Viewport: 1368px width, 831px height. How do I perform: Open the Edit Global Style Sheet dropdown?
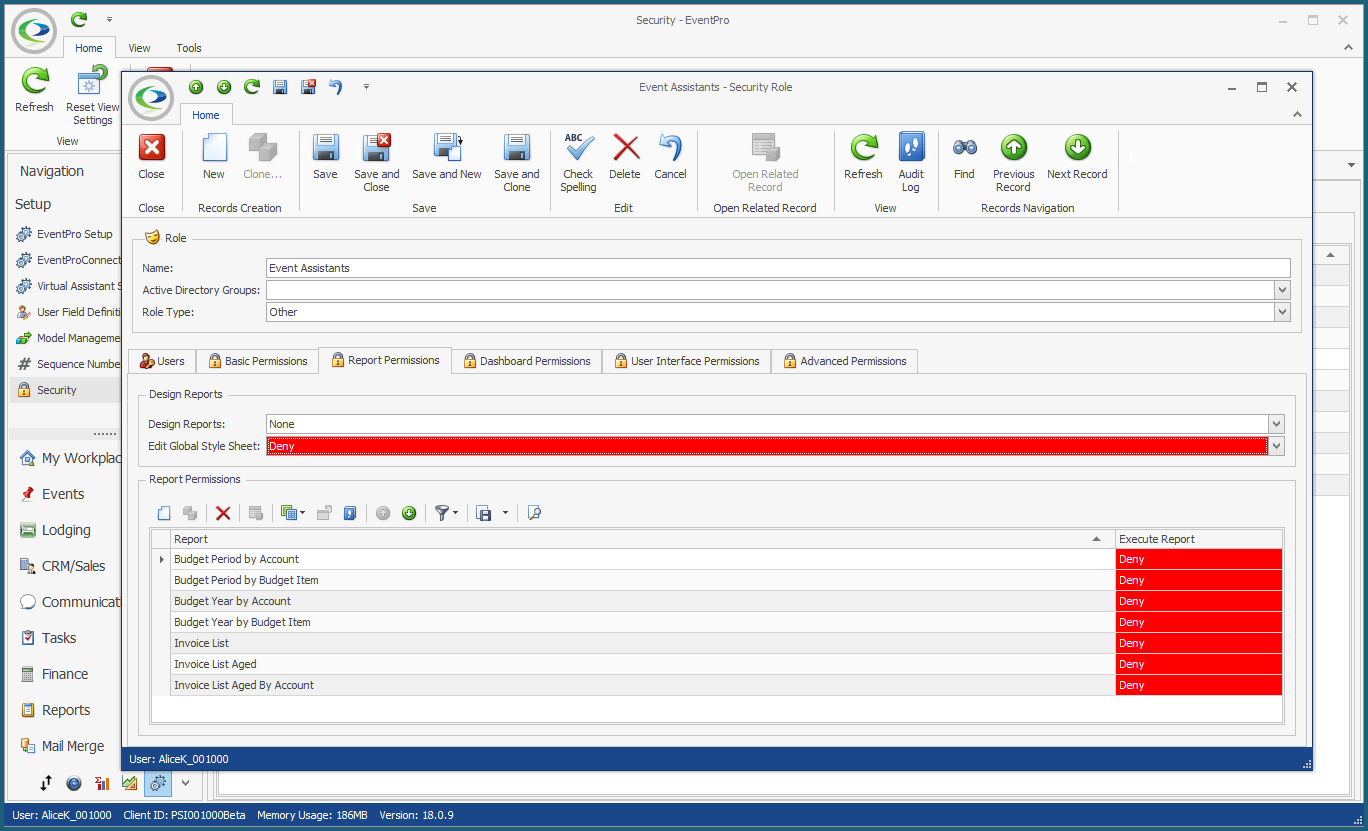click(1275, 446)
